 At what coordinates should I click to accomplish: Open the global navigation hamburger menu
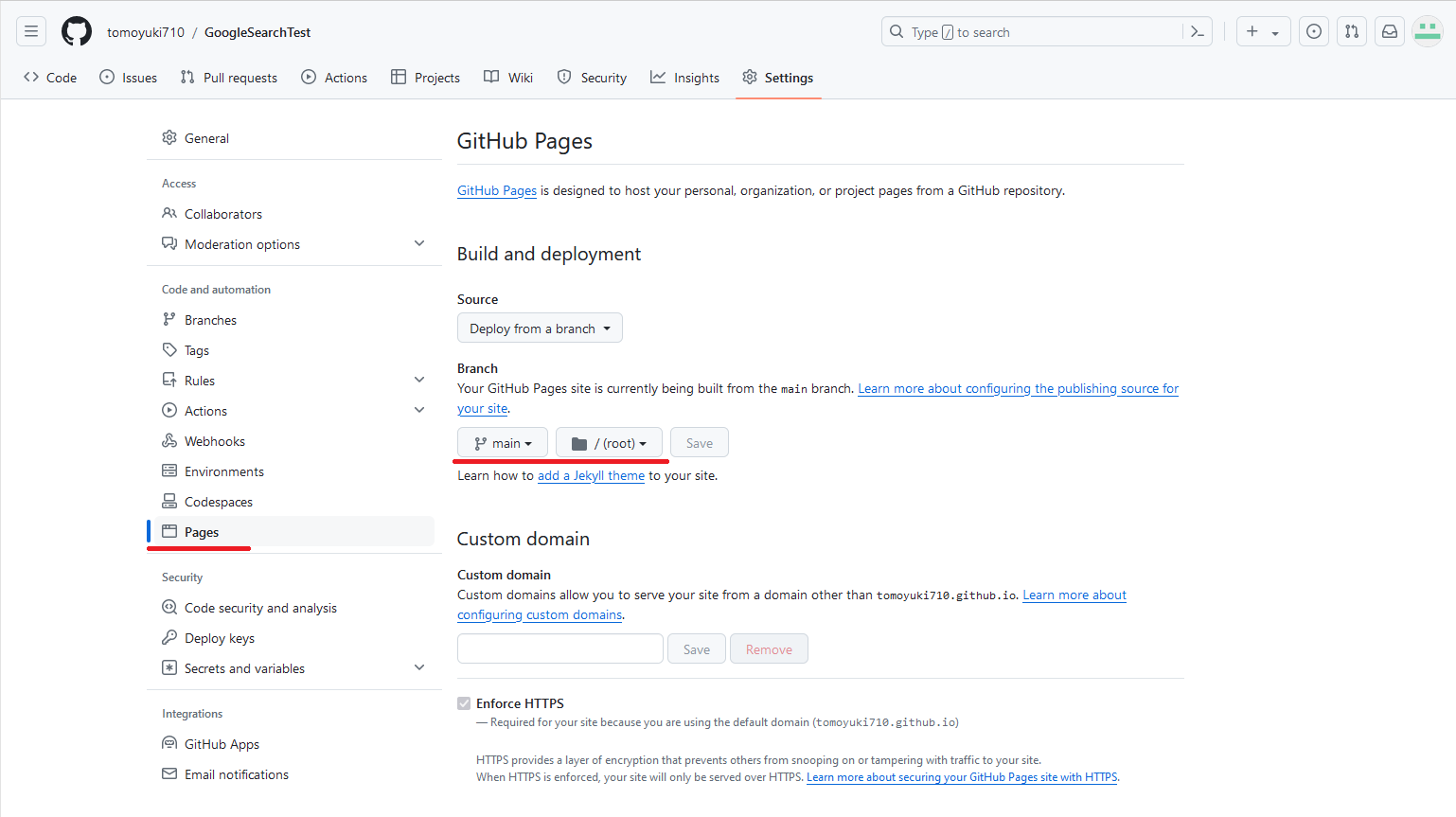(x=30, y=30)
